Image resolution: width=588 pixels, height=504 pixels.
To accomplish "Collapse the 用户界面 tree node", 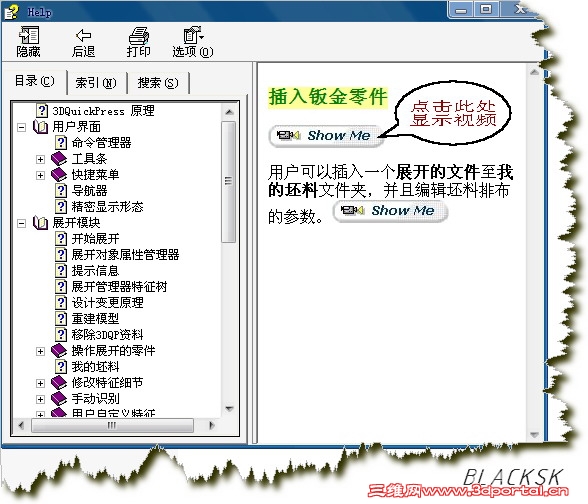I will pyautogui.click(x=22, y=128).
